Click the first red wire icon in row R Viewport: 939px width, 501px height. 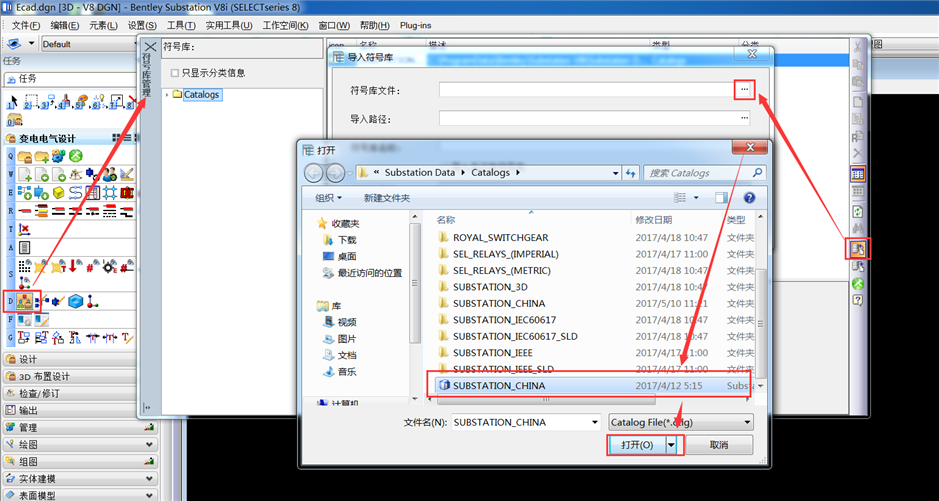click(x=25, y=211)
